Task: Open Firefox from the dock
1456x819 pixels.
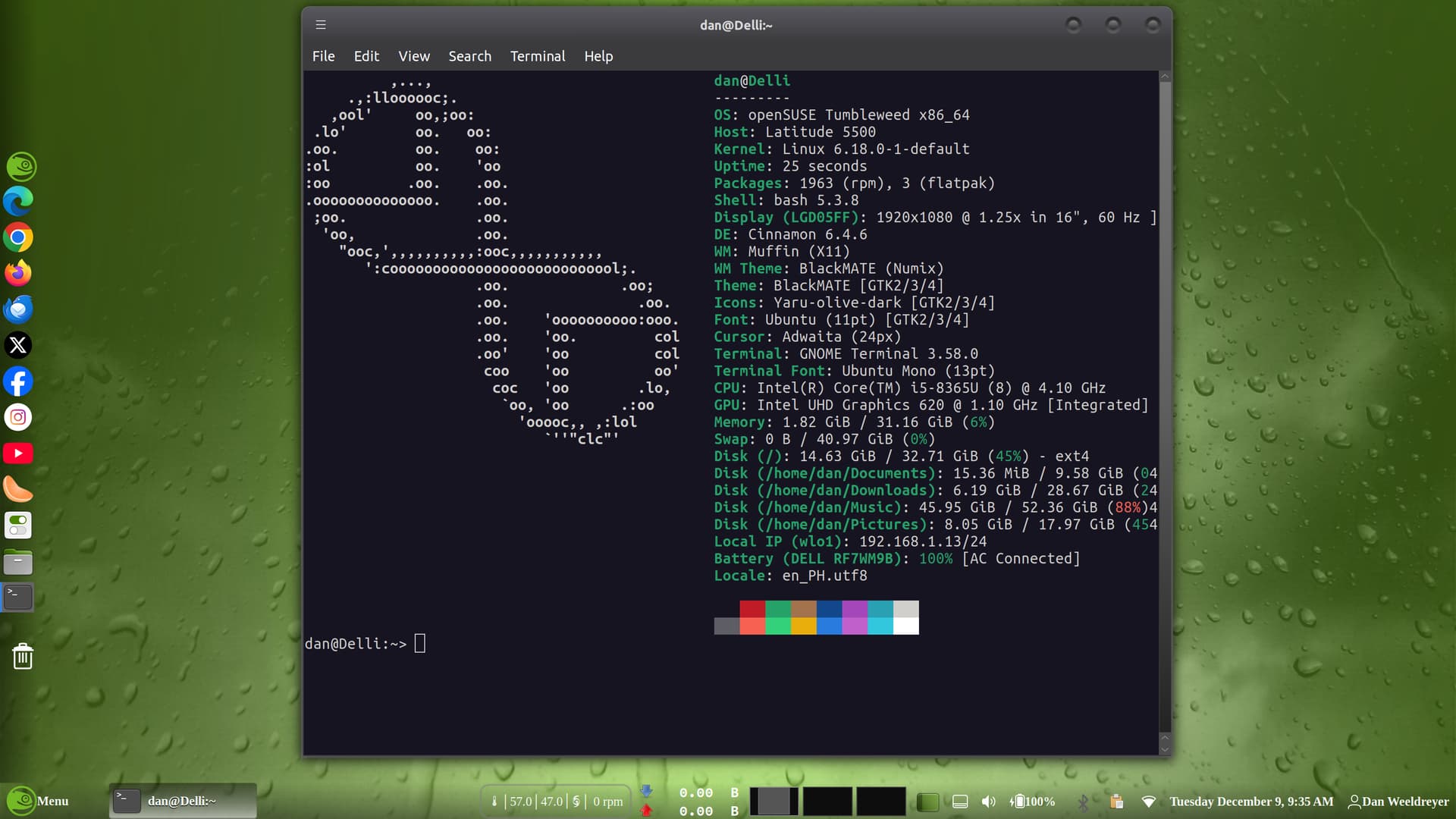Action: pos(18,273)
